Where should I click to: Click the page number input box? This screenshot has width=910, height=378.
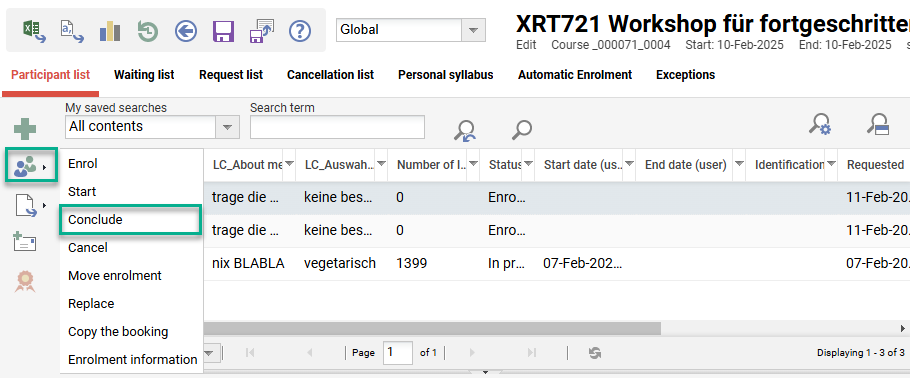click(x=398, y=352)
